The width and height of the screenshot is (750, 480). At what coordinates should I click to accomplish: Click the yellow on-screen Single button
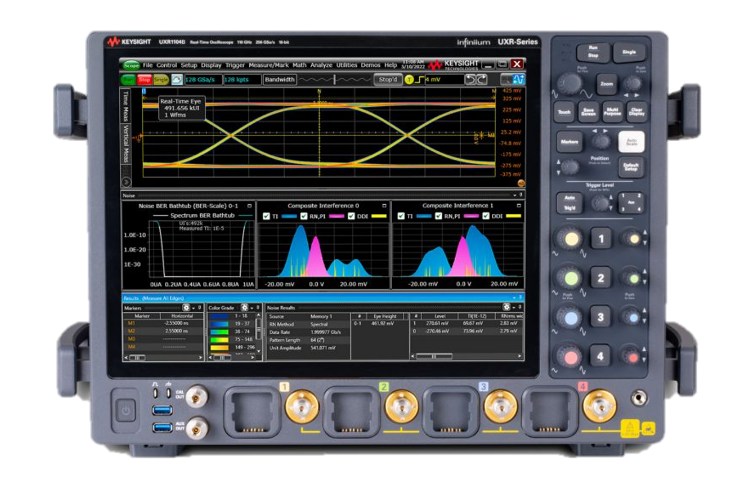pos(161,79)
